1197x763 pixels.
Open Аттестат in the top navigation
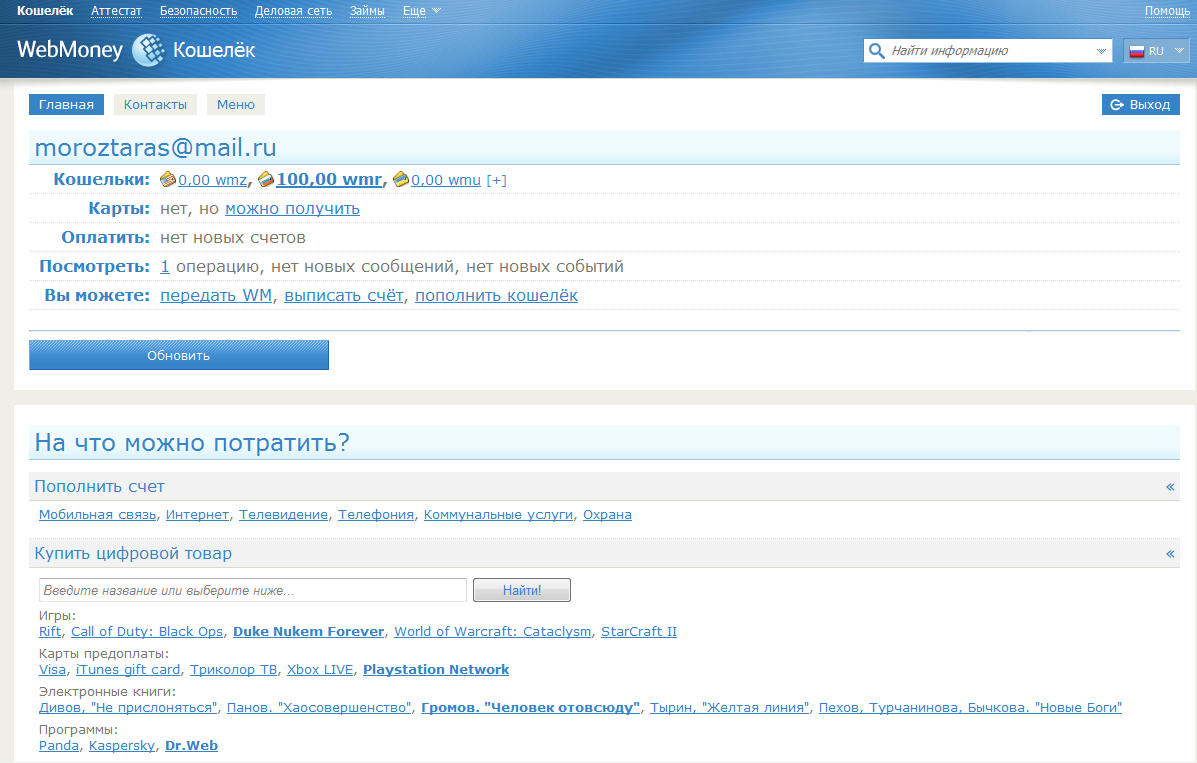pos(116,11)
